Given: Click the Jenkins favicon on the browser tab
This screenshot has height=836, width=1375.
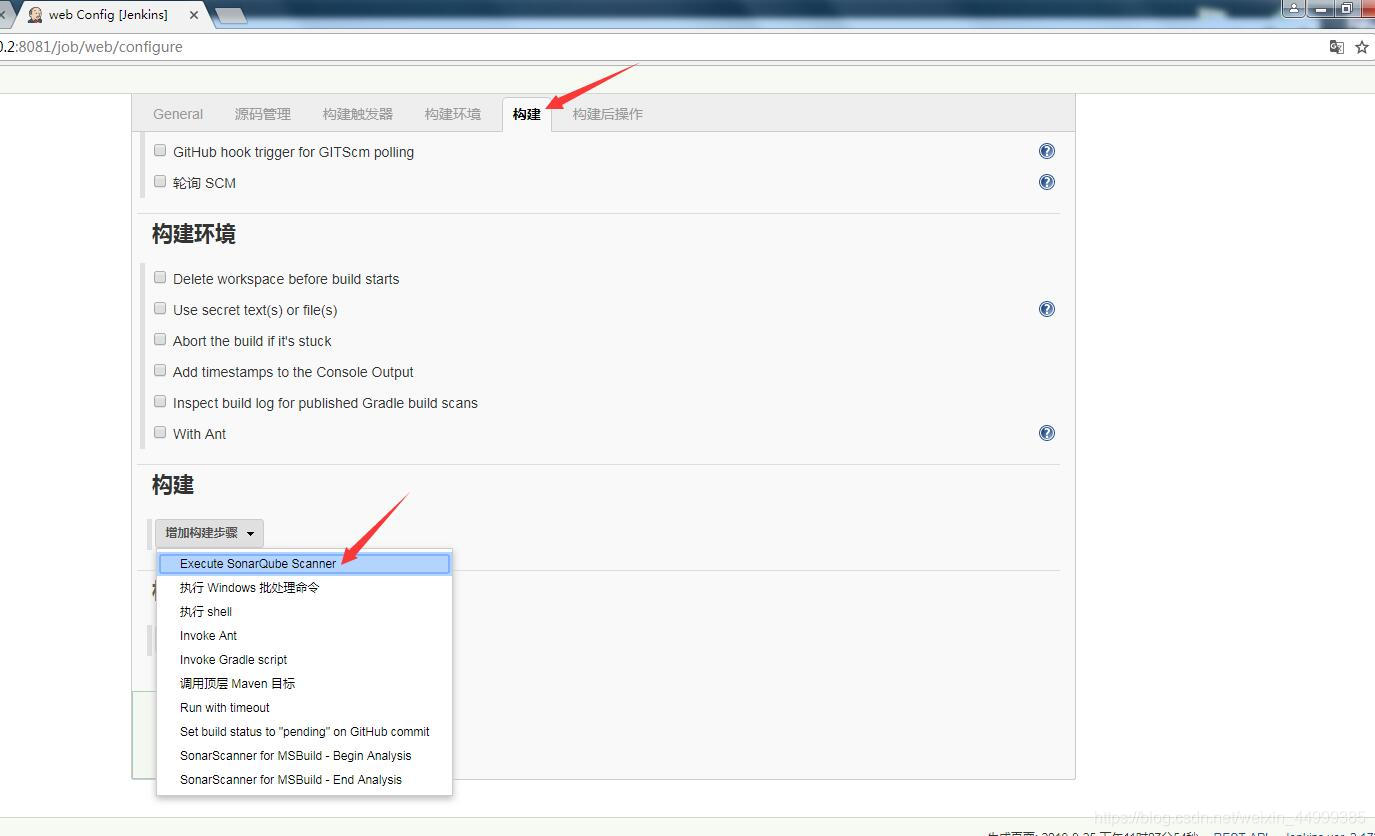Looking at the screenshot, I should point(35,15).
